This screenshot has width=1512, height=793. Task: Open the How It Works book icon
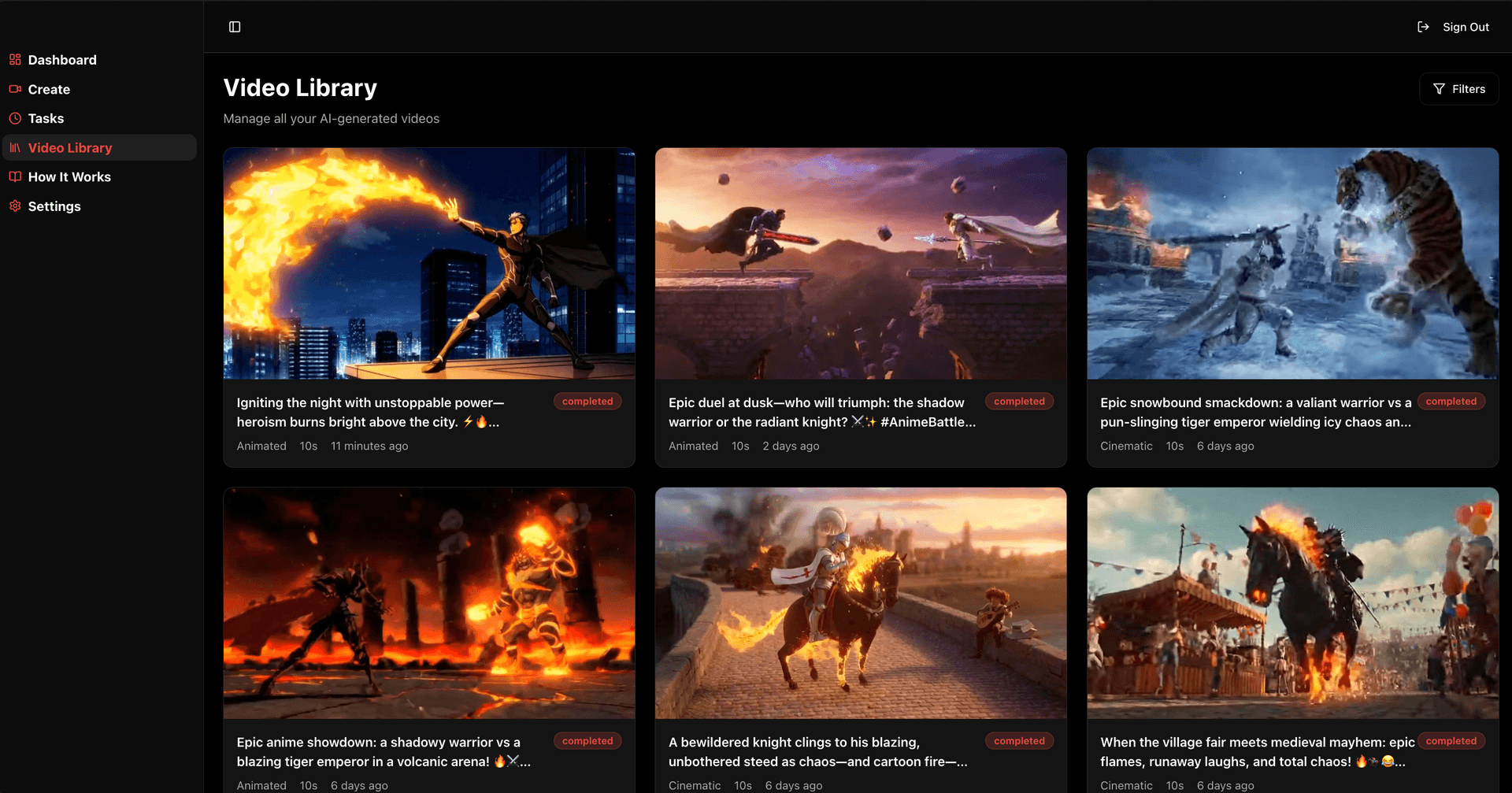click(15, 176)
